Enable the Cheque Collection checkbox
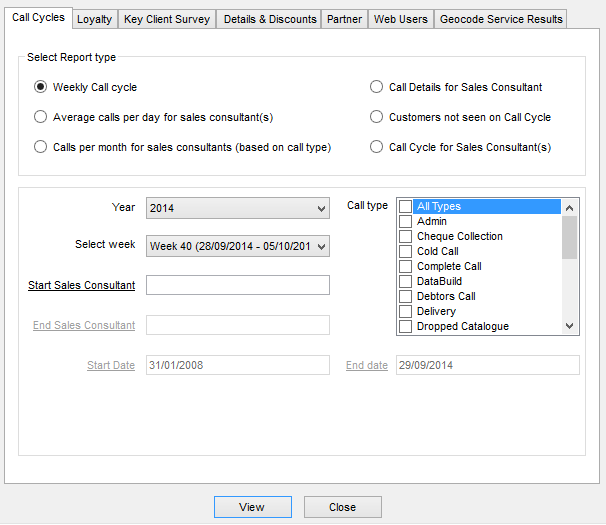 (x=405, y=236)
